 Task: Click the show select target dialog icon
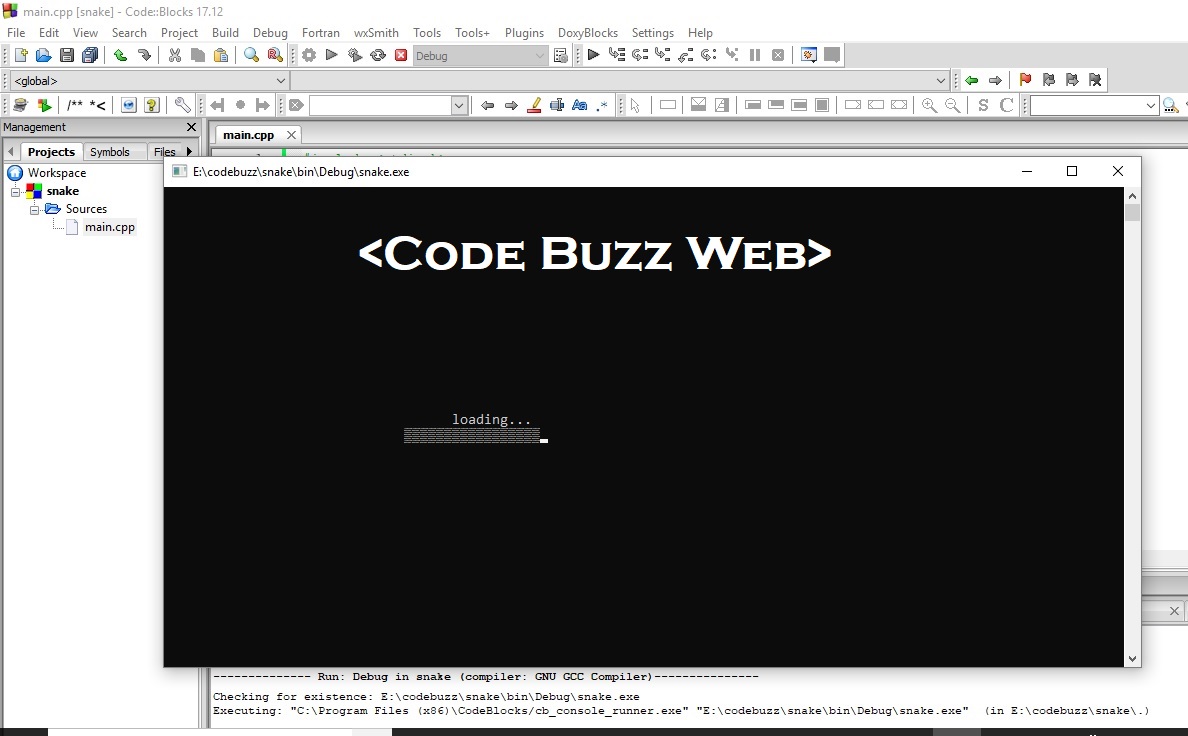(x=561, y=55)
